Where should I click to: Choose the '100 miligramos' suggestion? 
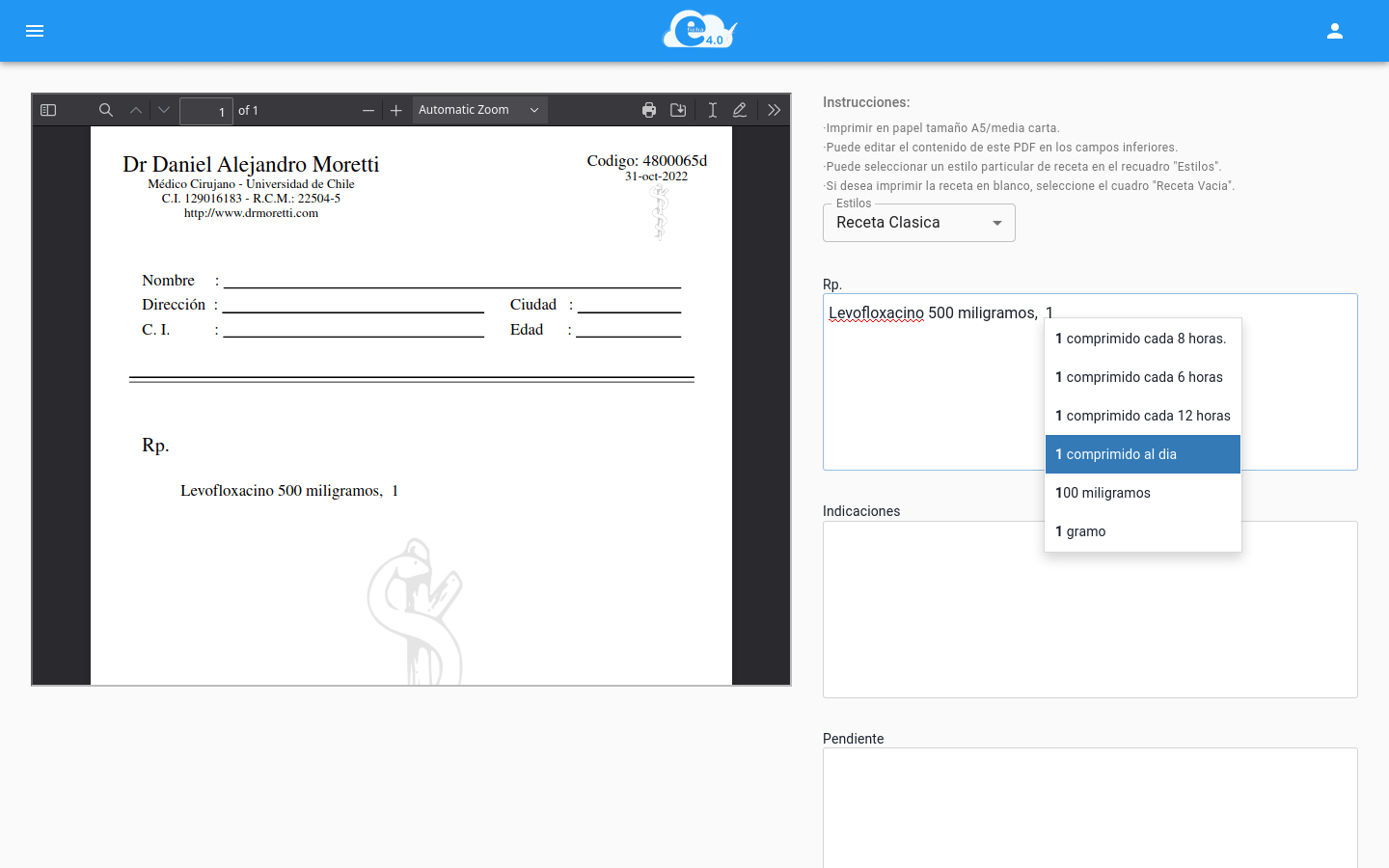[x=1103, y=493]
